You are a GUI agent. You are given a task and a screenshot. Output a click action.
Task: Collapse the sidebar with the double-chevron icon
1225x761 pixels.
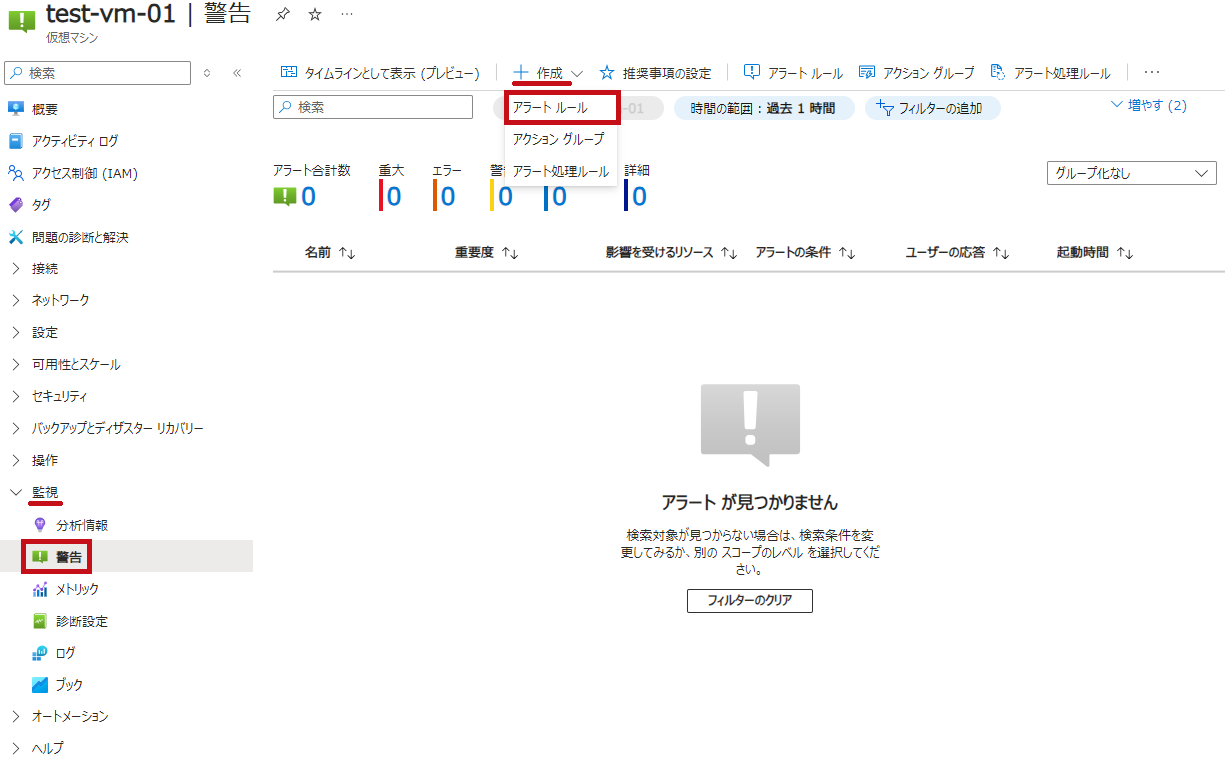pyautogui.click(x=237, y=73)
